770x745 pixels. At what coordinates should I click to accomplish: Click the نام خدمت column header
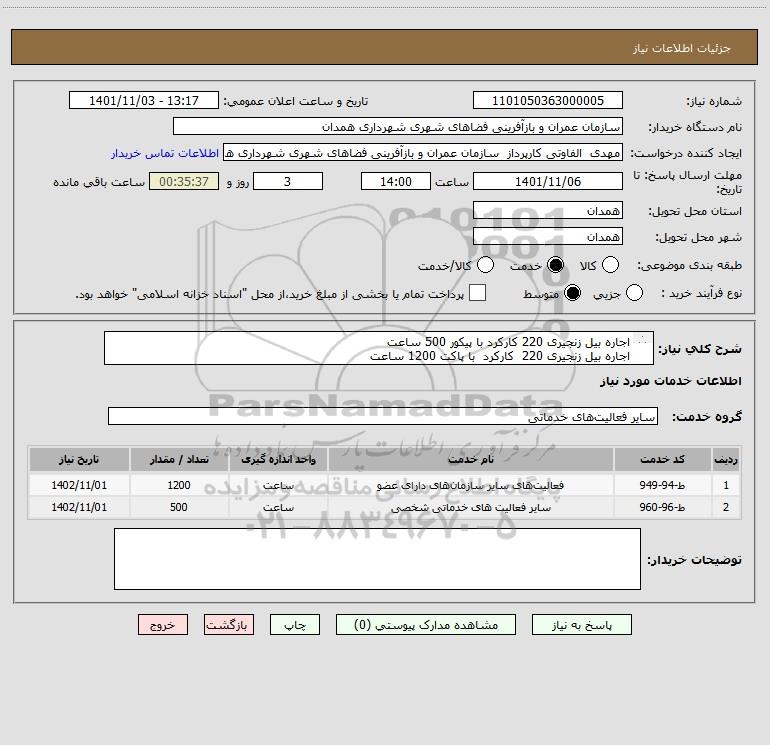tap(470, 459)
